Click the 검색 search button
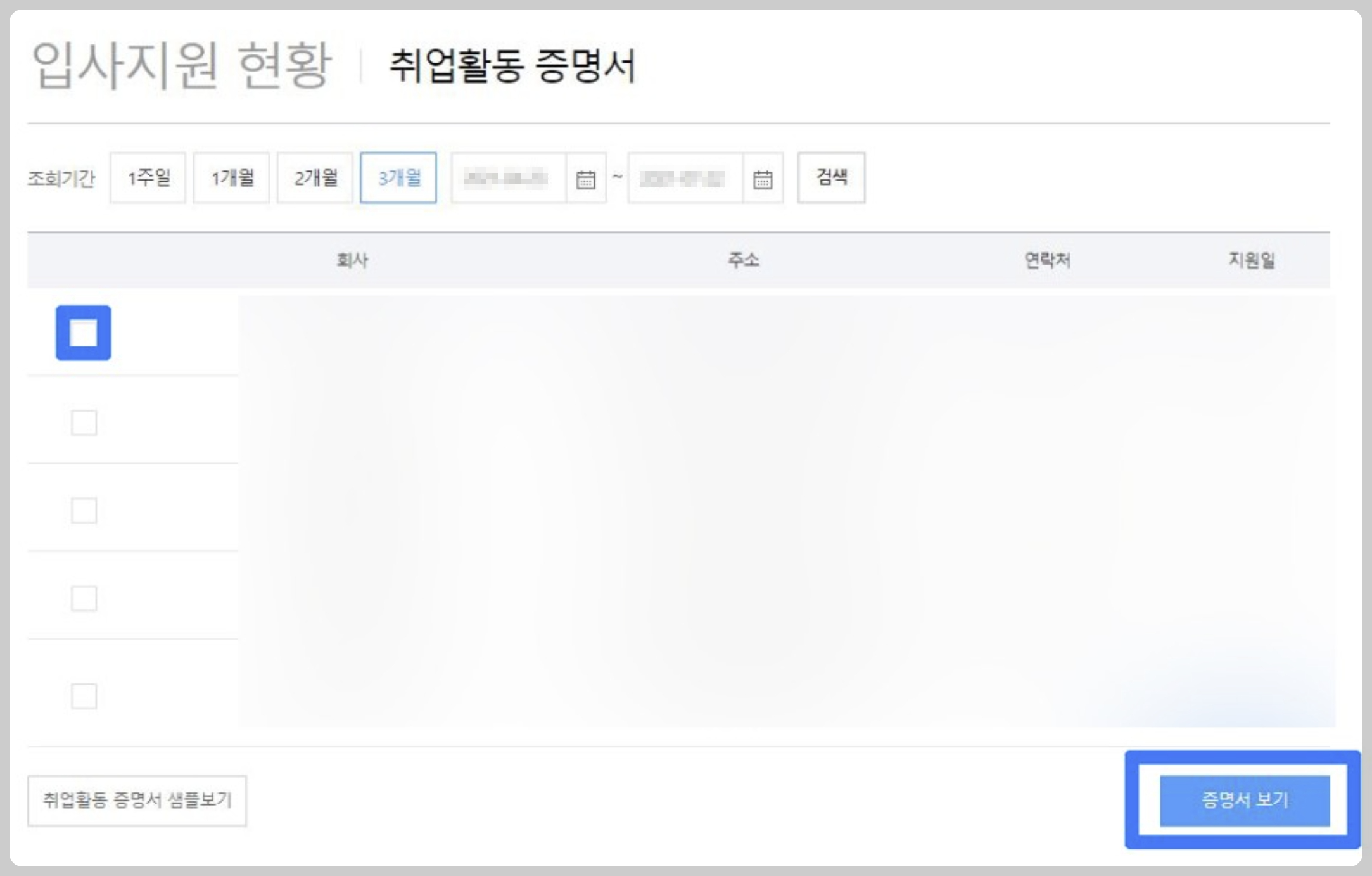The width and height of the screenshot is (1372, 876). [x=831, y=178]
